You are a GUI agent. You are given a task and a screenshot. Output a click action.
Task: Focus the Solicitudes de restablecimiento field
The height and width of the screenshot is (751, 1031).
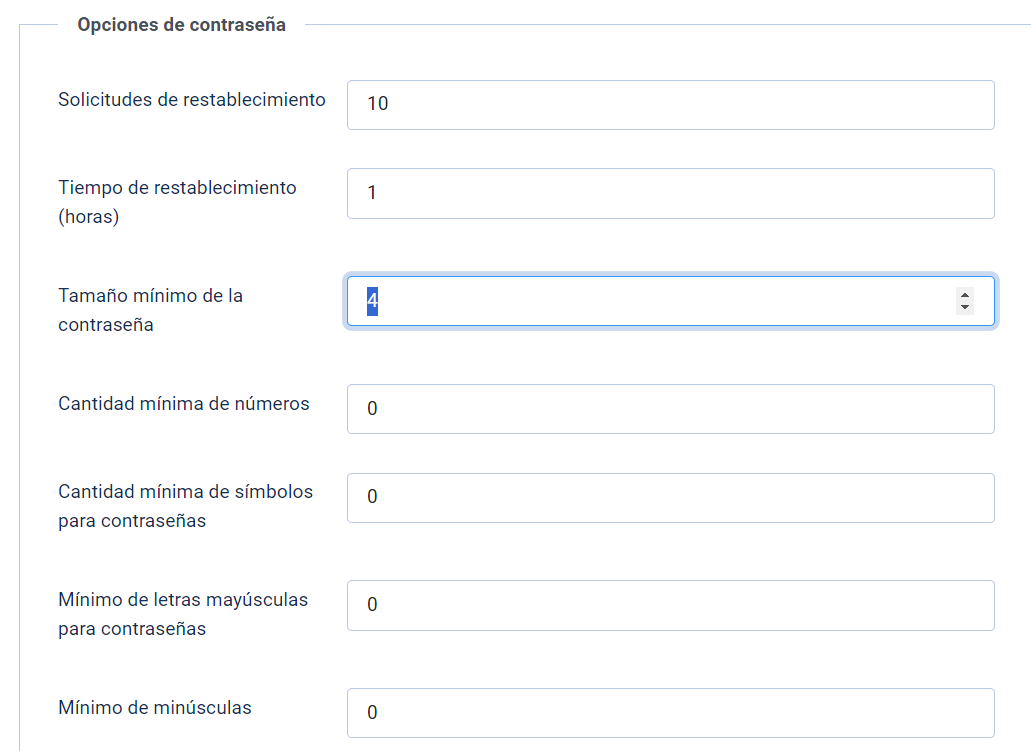click(671, 105)
